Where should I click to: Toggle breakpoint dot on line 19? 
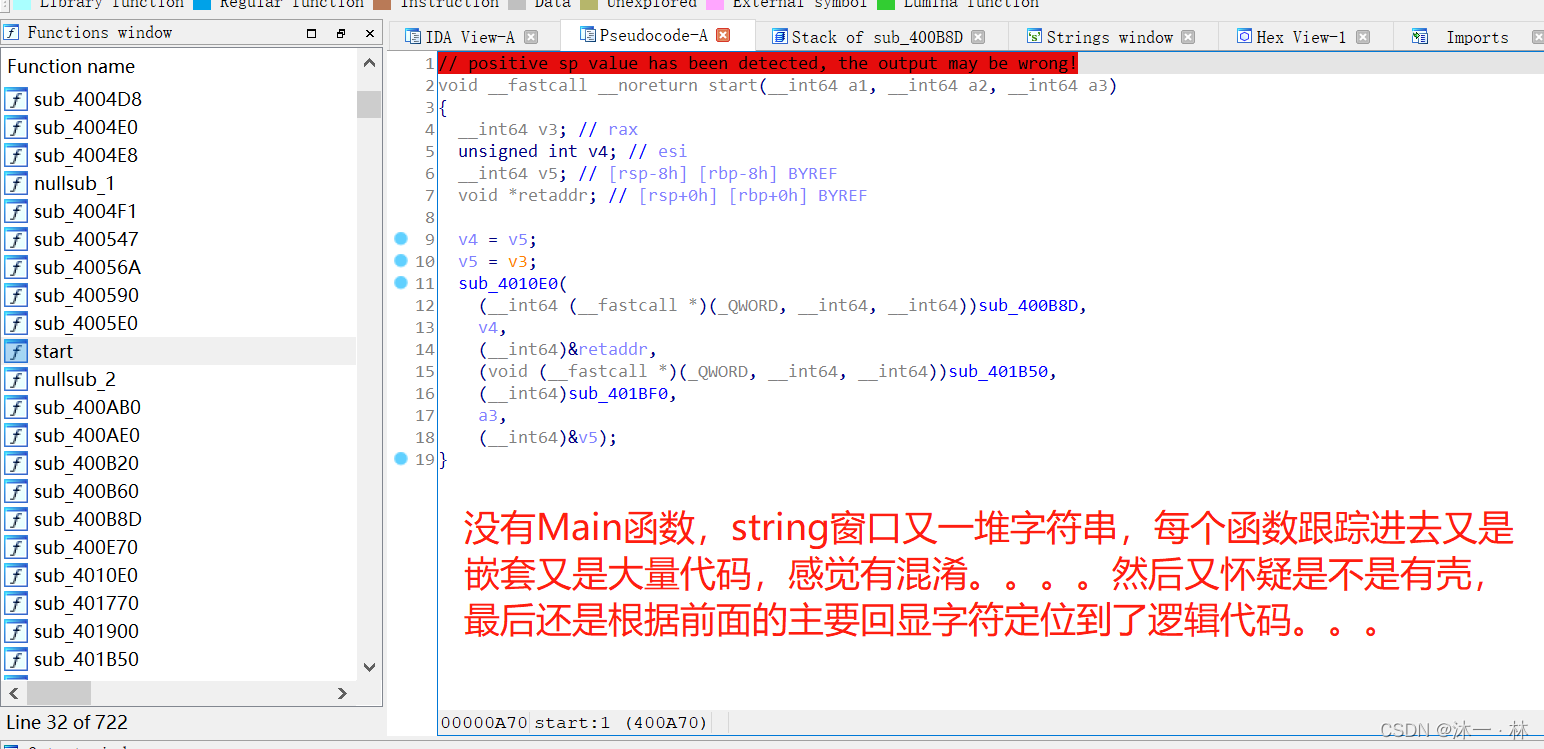(401, 458)
